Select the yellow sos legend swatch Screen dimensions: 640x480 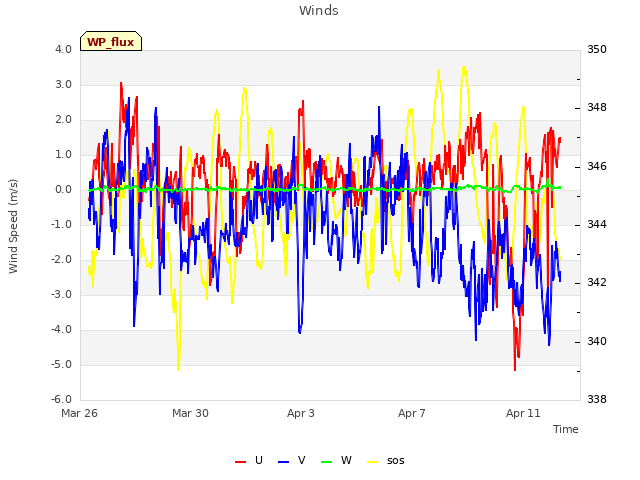(x=373, y=462)
